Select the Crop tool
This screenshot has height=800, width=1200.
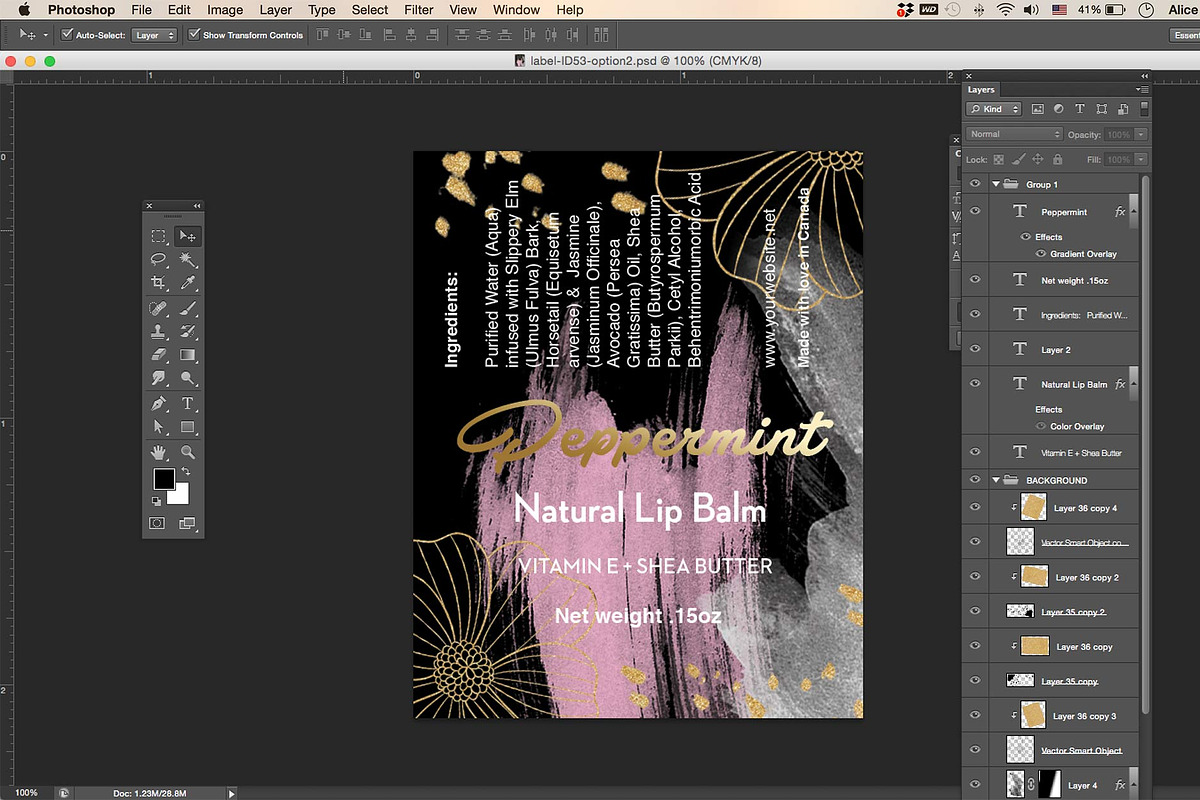pos(158,284)
